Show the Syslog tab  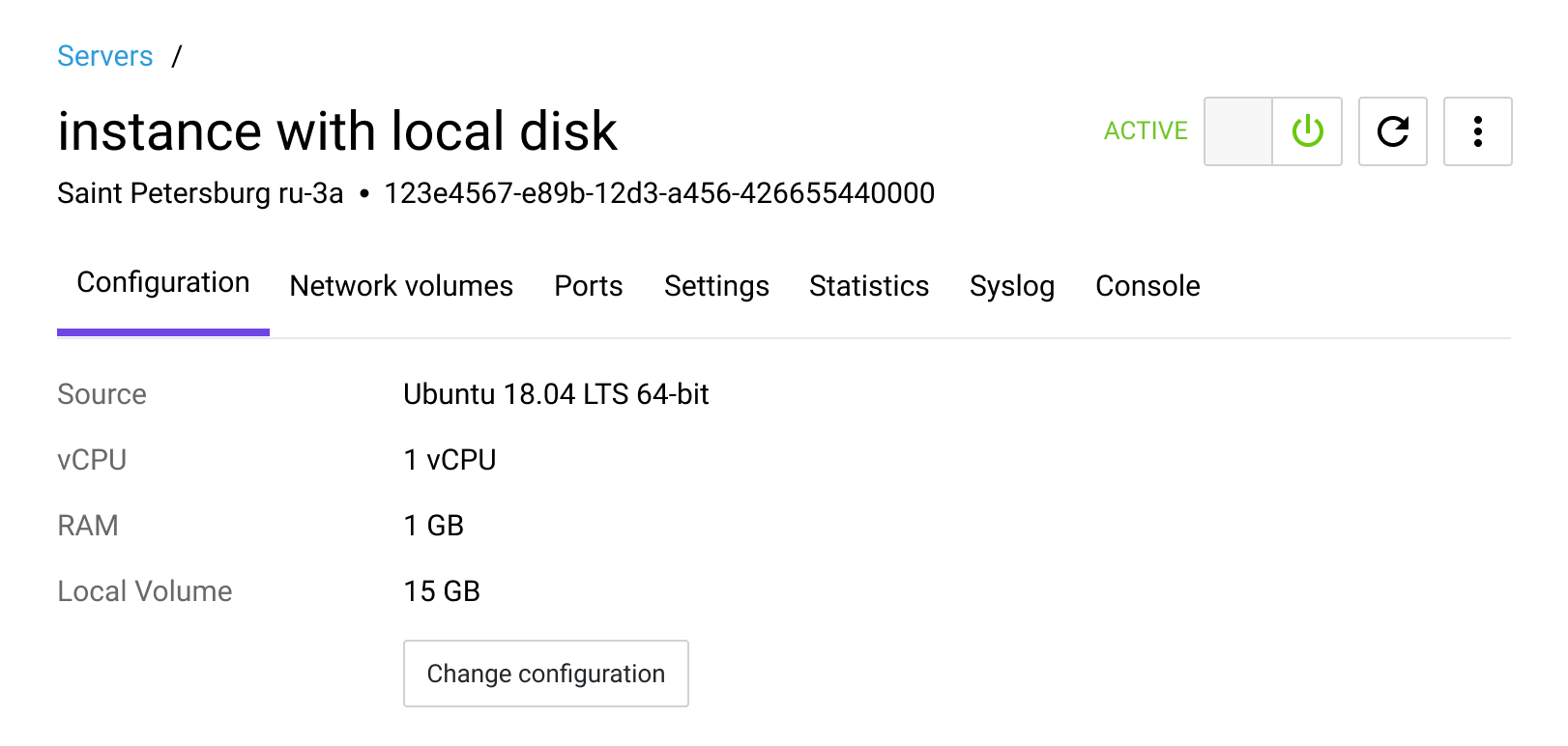point(1011,286)
